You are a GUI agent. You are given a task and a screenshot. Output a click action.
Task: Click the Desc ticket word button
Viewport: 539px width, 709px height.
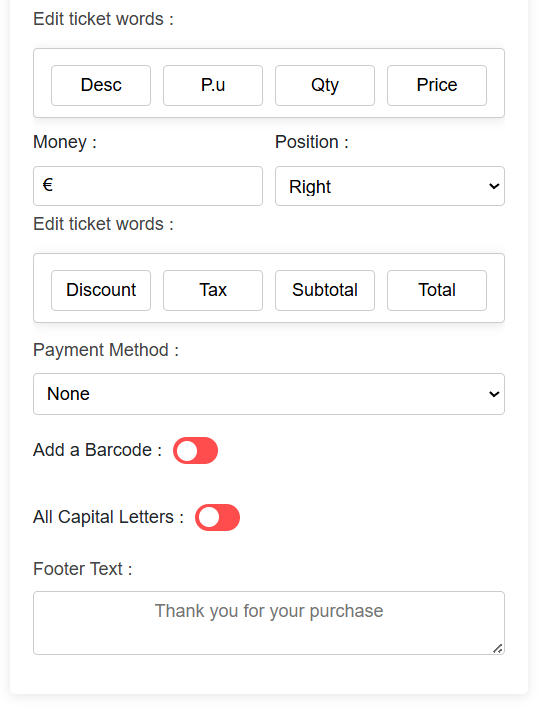[101, 85]
